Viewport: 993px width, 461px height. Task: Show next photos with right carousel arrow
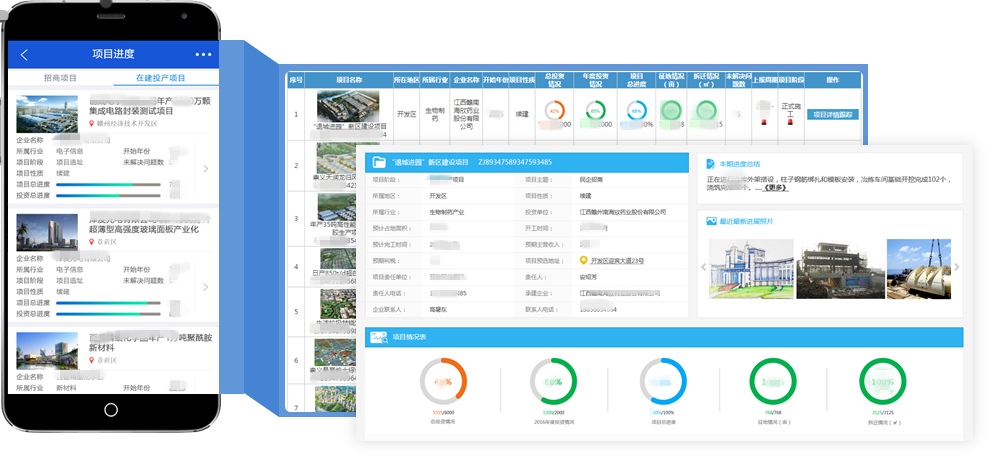[957, 267]
